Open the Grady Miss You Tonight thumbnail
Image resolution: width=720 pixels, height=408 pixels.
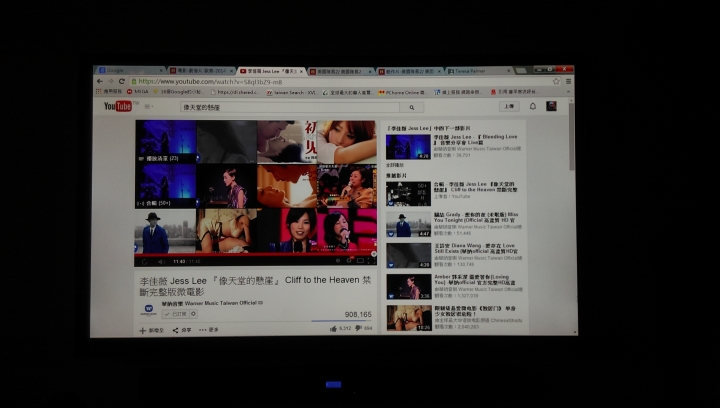[x=408, y=224]
